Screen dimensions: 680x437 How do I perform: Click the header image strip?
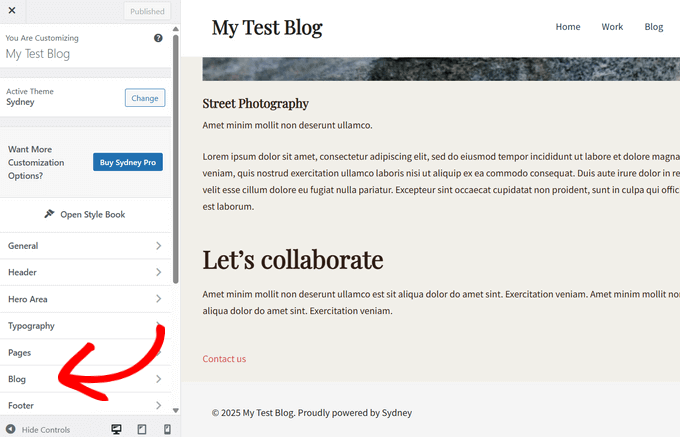441,69
